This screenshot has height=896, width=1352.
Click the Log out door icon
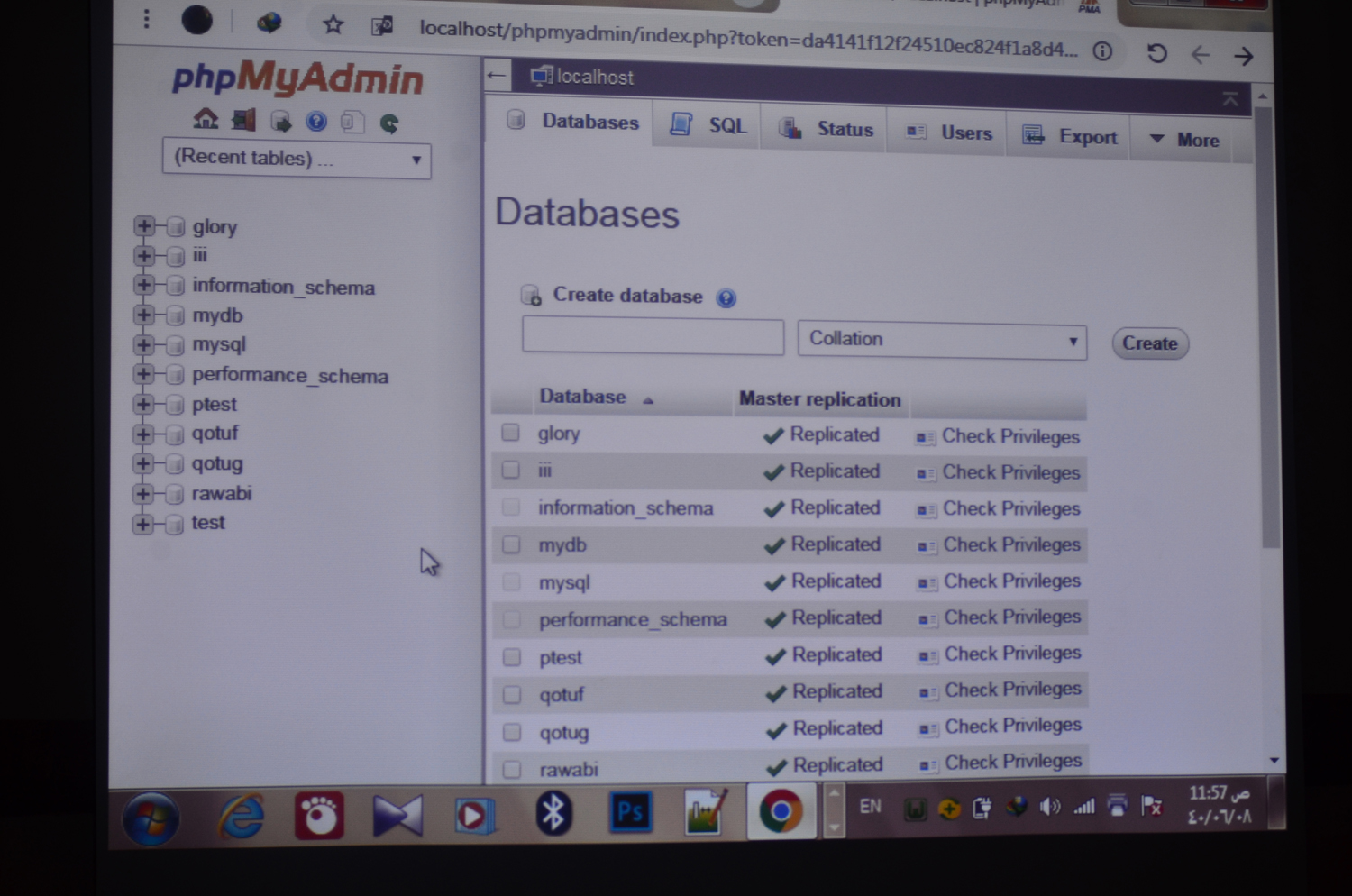243,120
